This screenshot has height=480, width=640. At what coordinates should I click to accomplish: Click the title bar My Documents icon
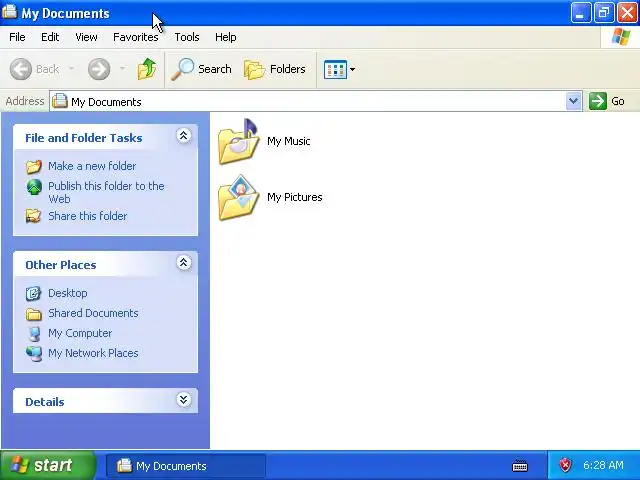(9, 12)
